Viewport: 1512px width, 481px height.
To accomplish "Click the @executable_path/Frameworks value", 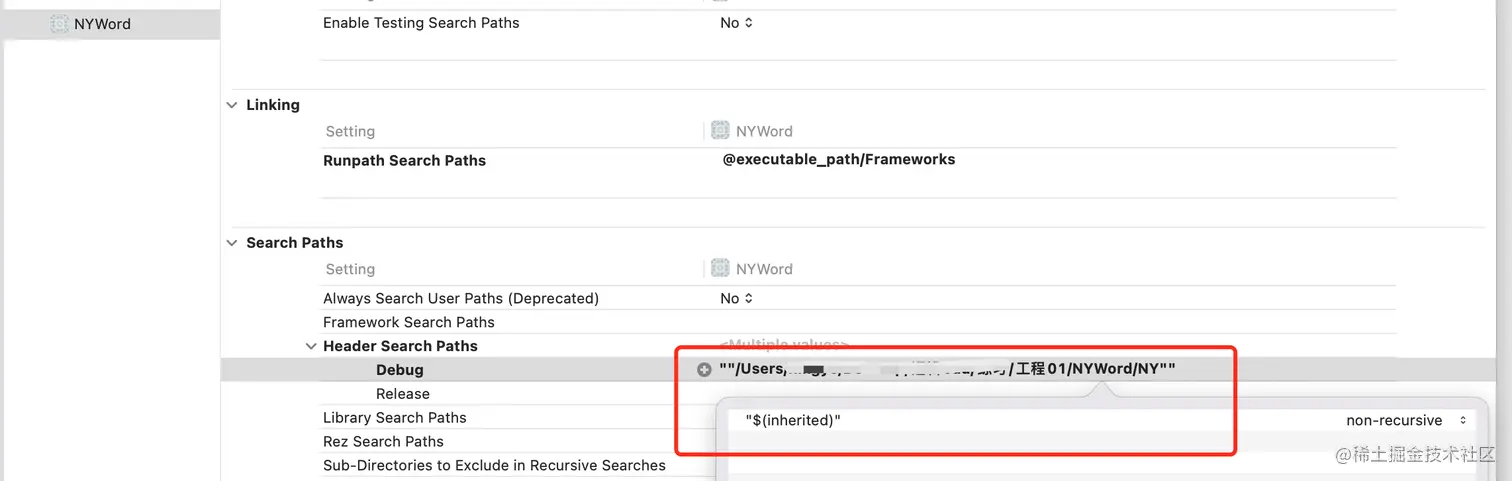I will [838, 160].
